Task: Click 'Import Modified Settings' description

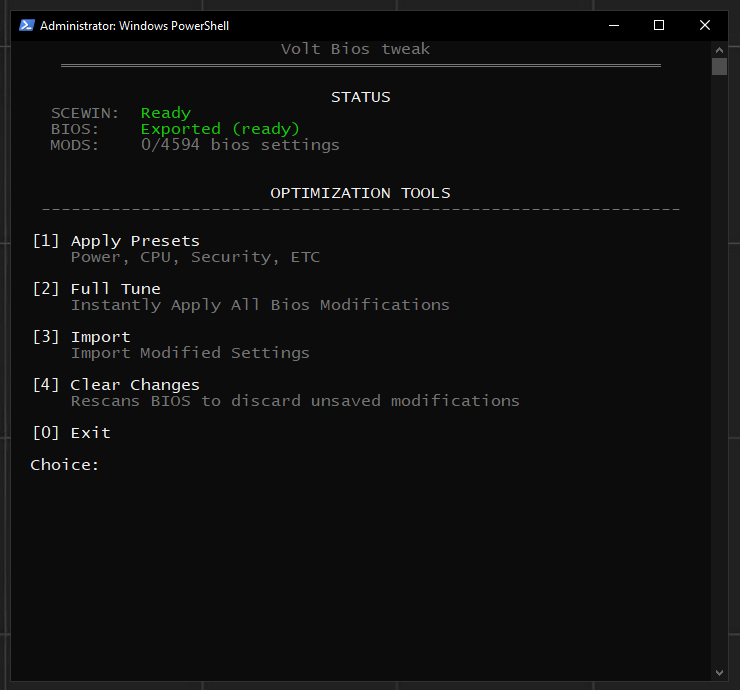Action: pyautogui.click(x=190, y=353)
